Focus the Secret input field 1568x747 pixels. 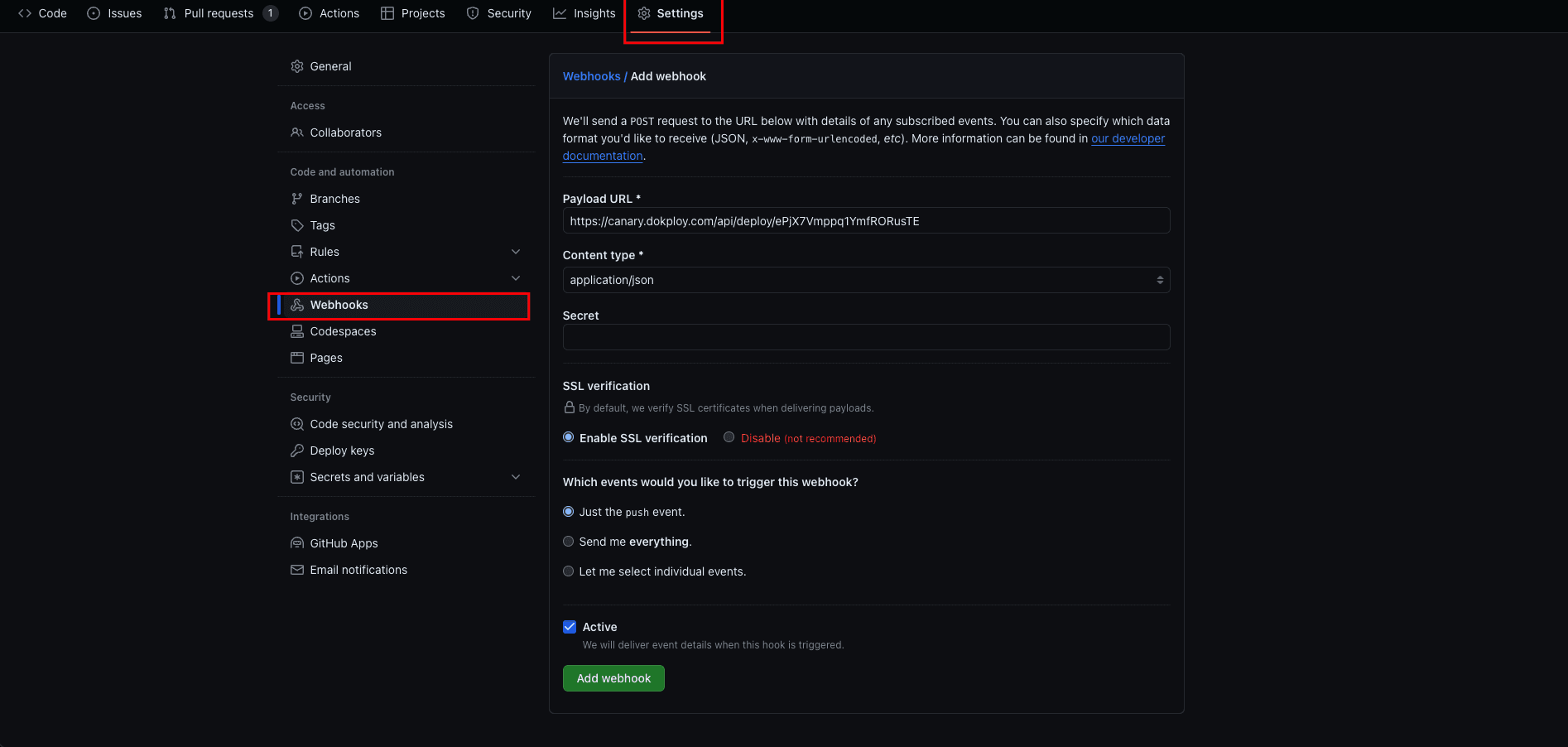click(x=866, y=337)
